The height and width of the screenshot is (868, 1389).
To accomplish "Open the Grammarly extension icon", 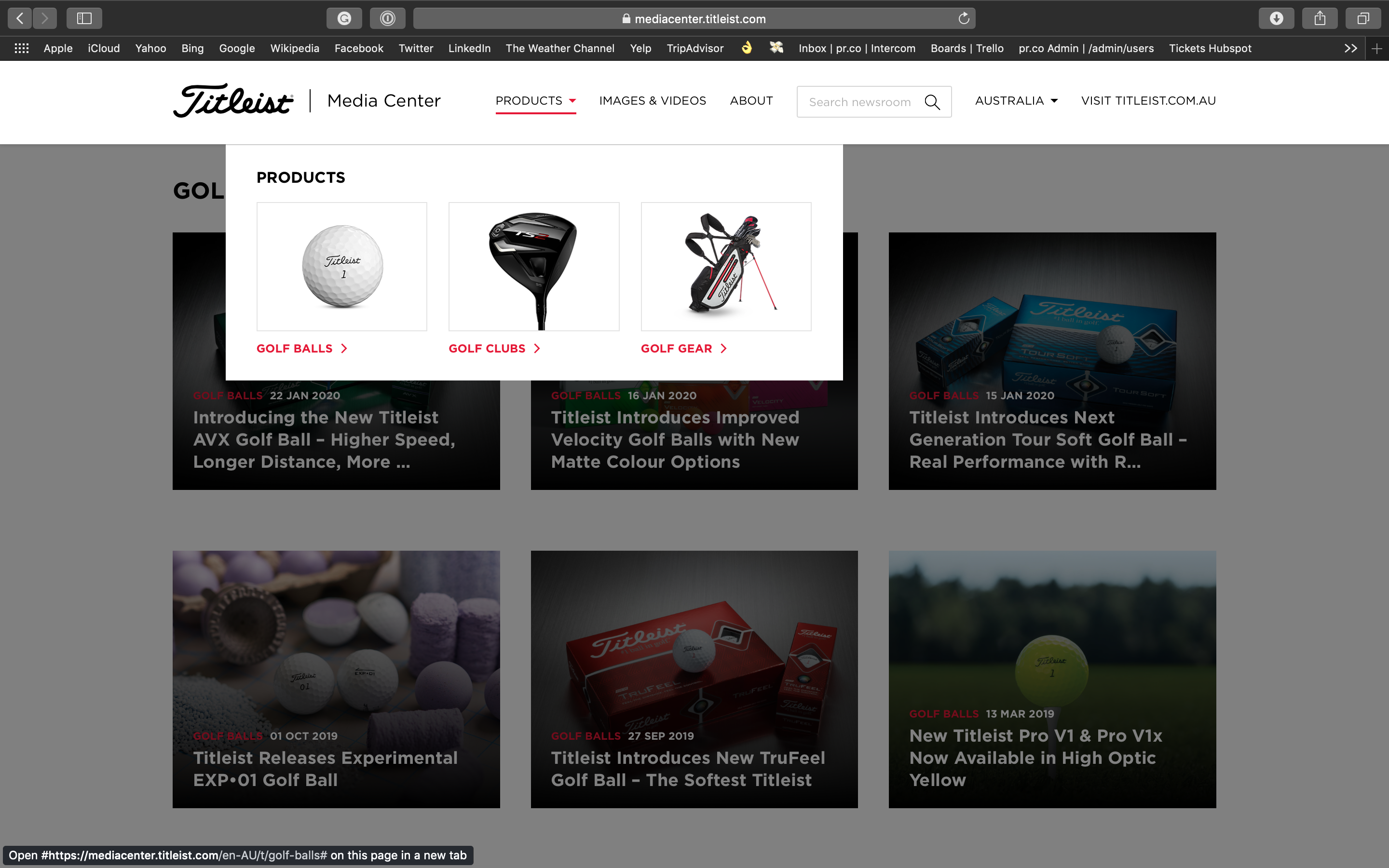I will tap(344, 18).
